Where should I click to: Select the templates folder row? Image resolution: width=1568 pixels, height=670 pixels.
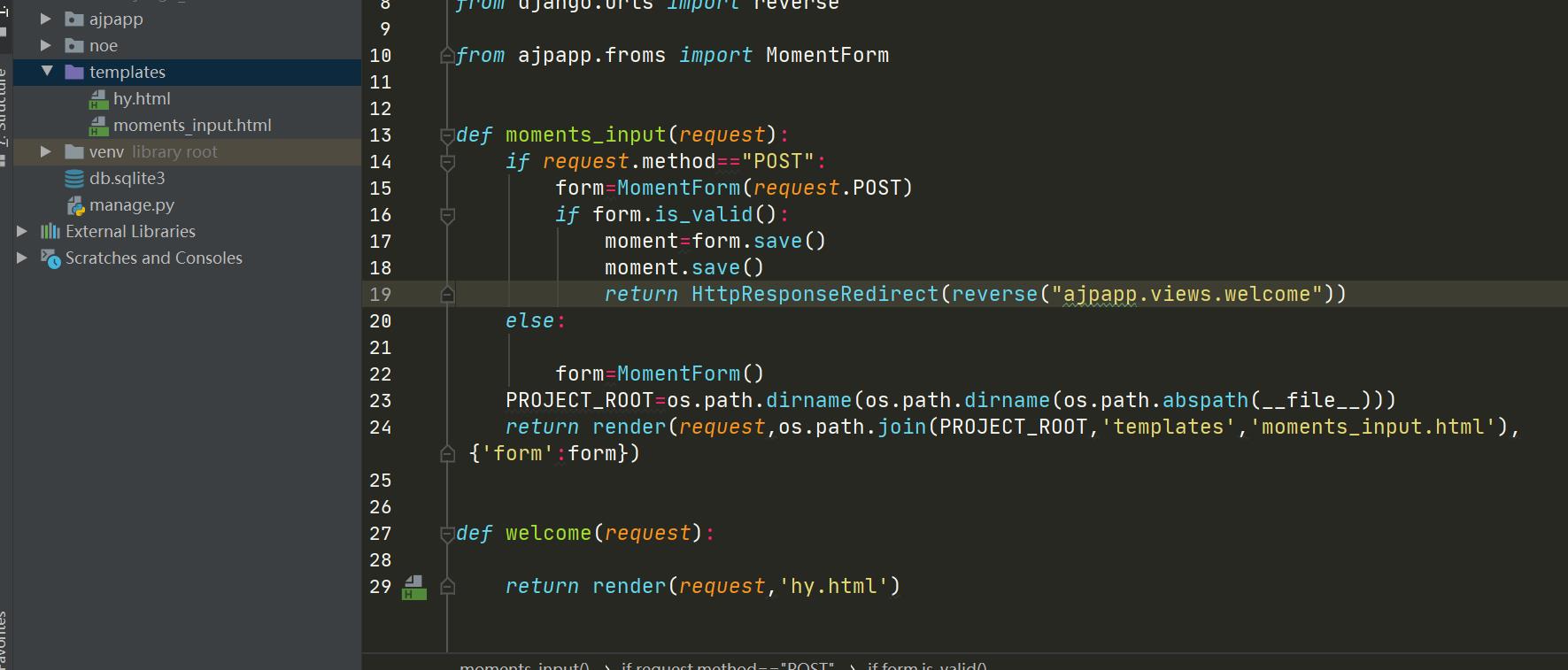pyautogui.click(x=187, y=72)
